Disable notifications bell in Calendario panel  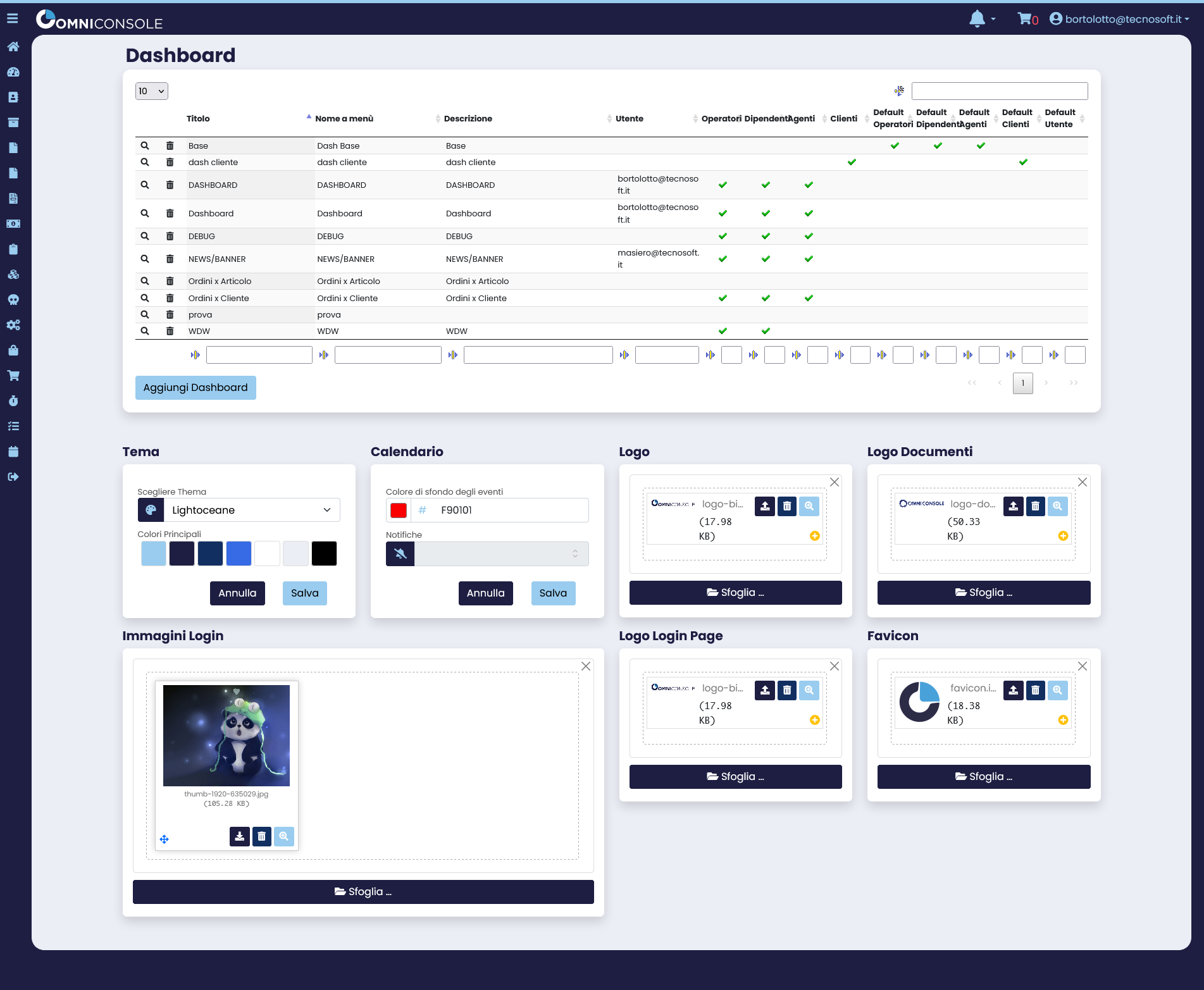[400, 554]
